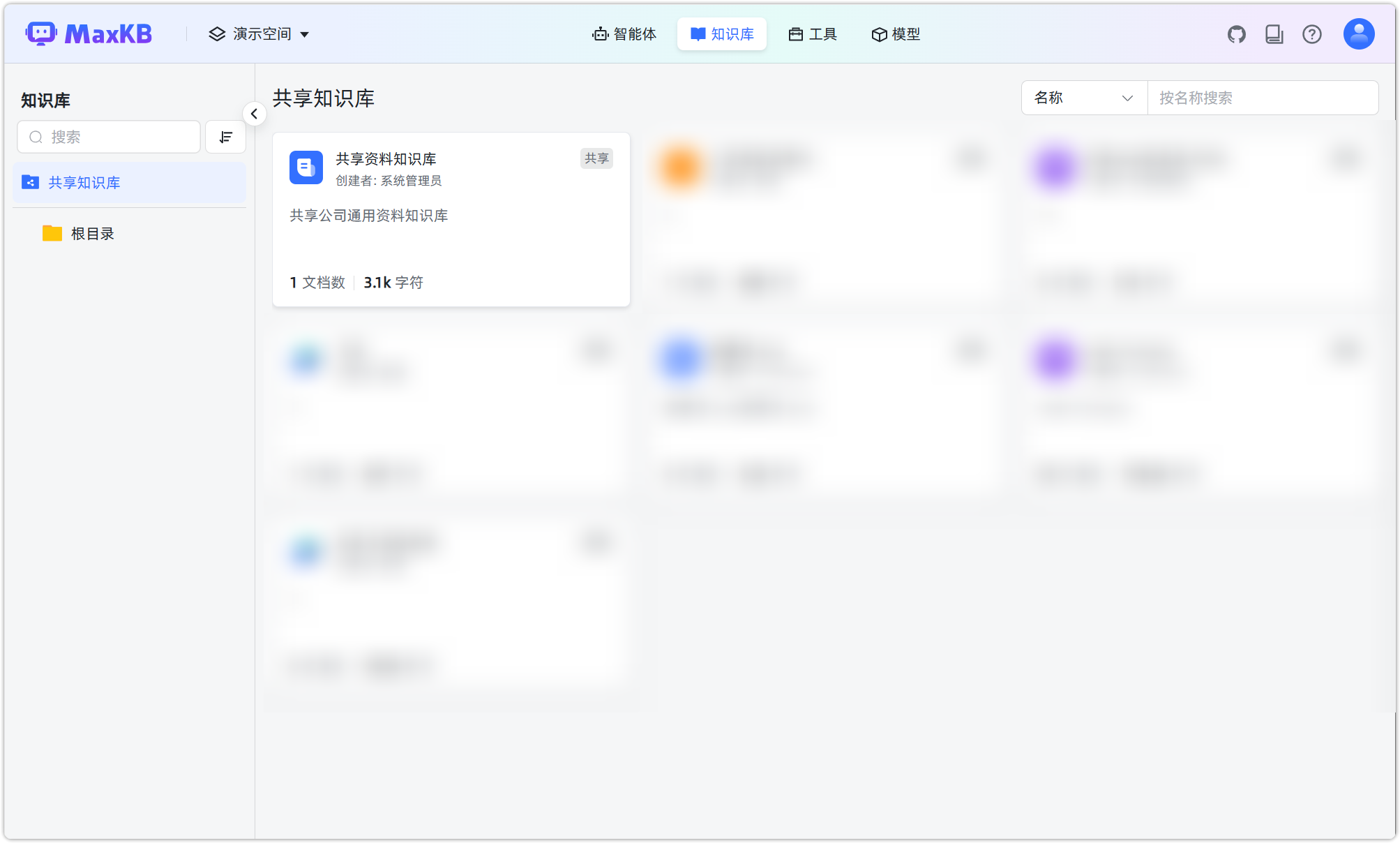The image size is (1400, 843).
Task: Expand the 演示空间 workspace switcher
Action: [x=259, y=33]
